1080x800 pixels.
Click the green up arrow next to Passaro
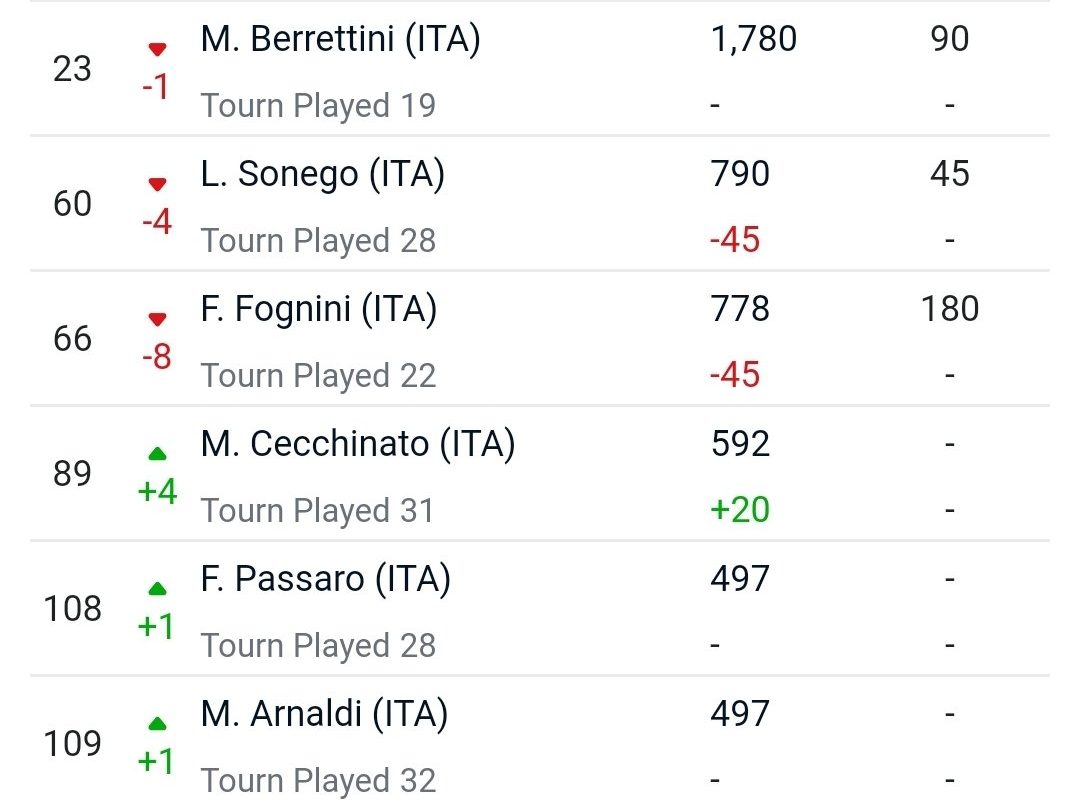(x=157, y=589)
